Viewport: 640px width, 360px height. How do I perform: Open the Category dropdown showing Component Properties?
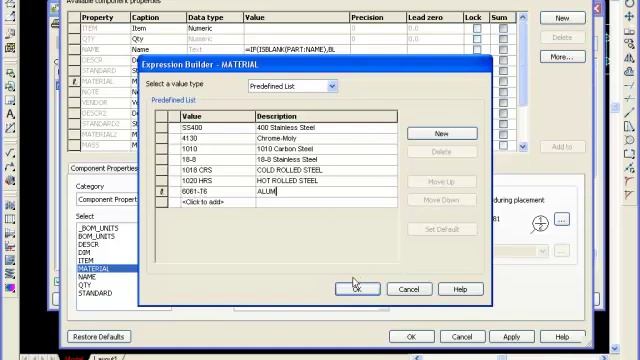(107, 200)
